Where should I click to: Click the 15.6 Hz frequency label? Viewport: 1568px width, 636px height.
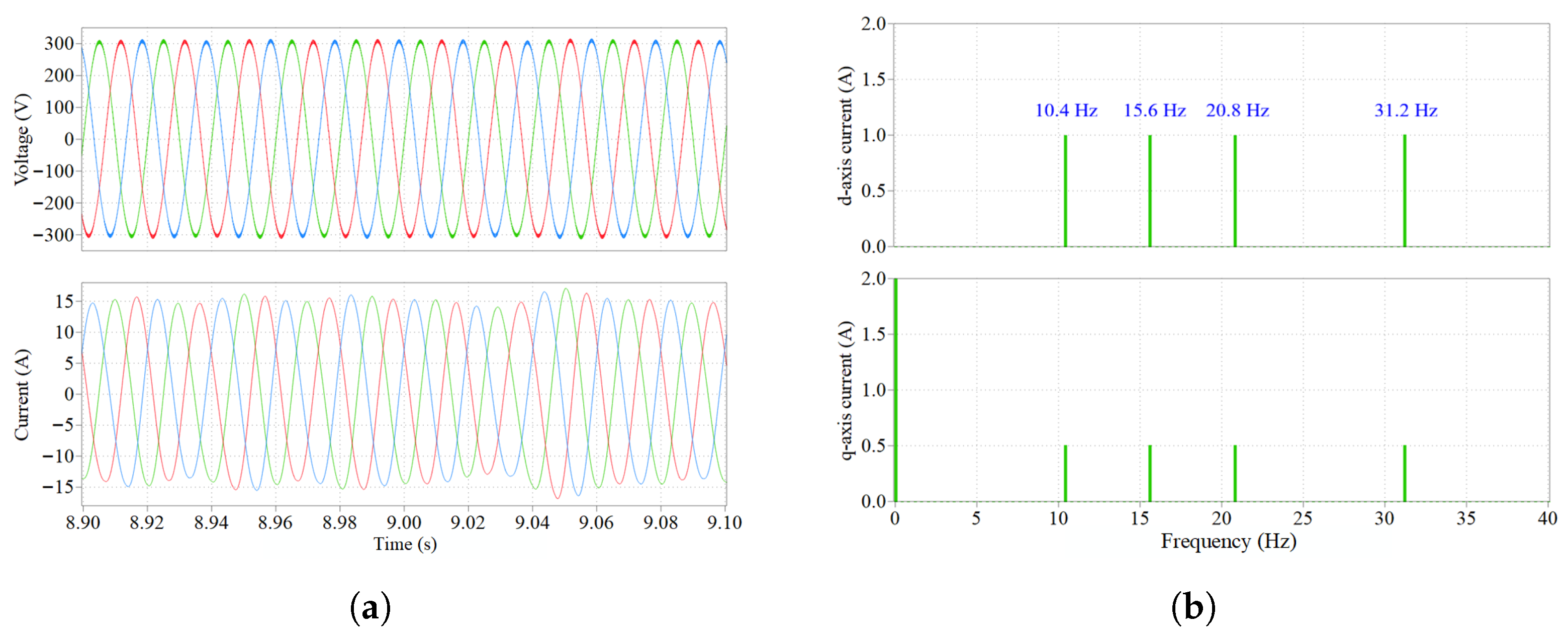pyautogui.click(x=1154, y=111)
